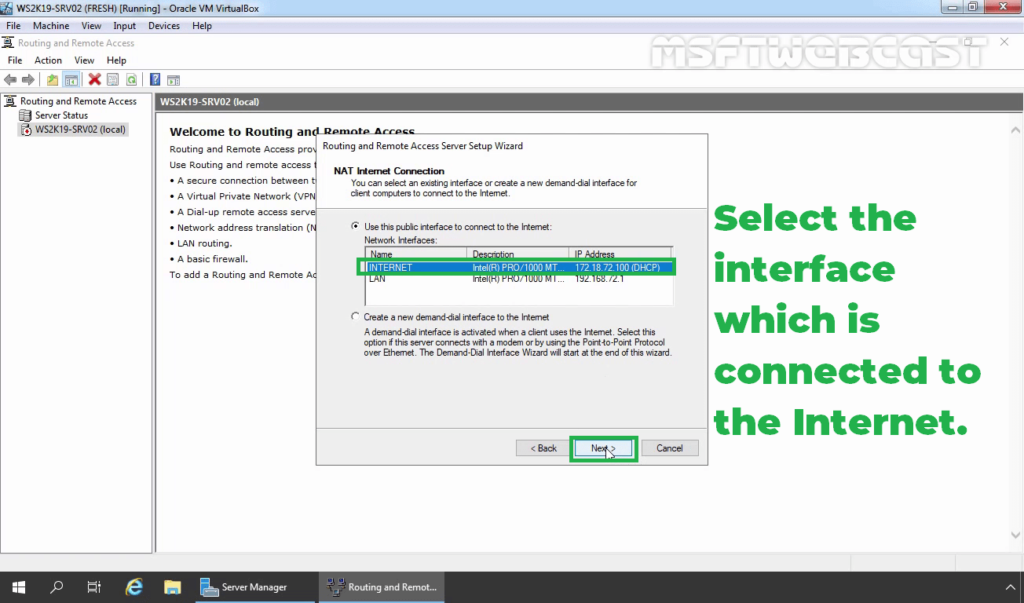Image resolution: width=1024 pixels, height=603 pixels.
Task: Open VirtualBox Machine menu
Action: [x=51, y=25]
